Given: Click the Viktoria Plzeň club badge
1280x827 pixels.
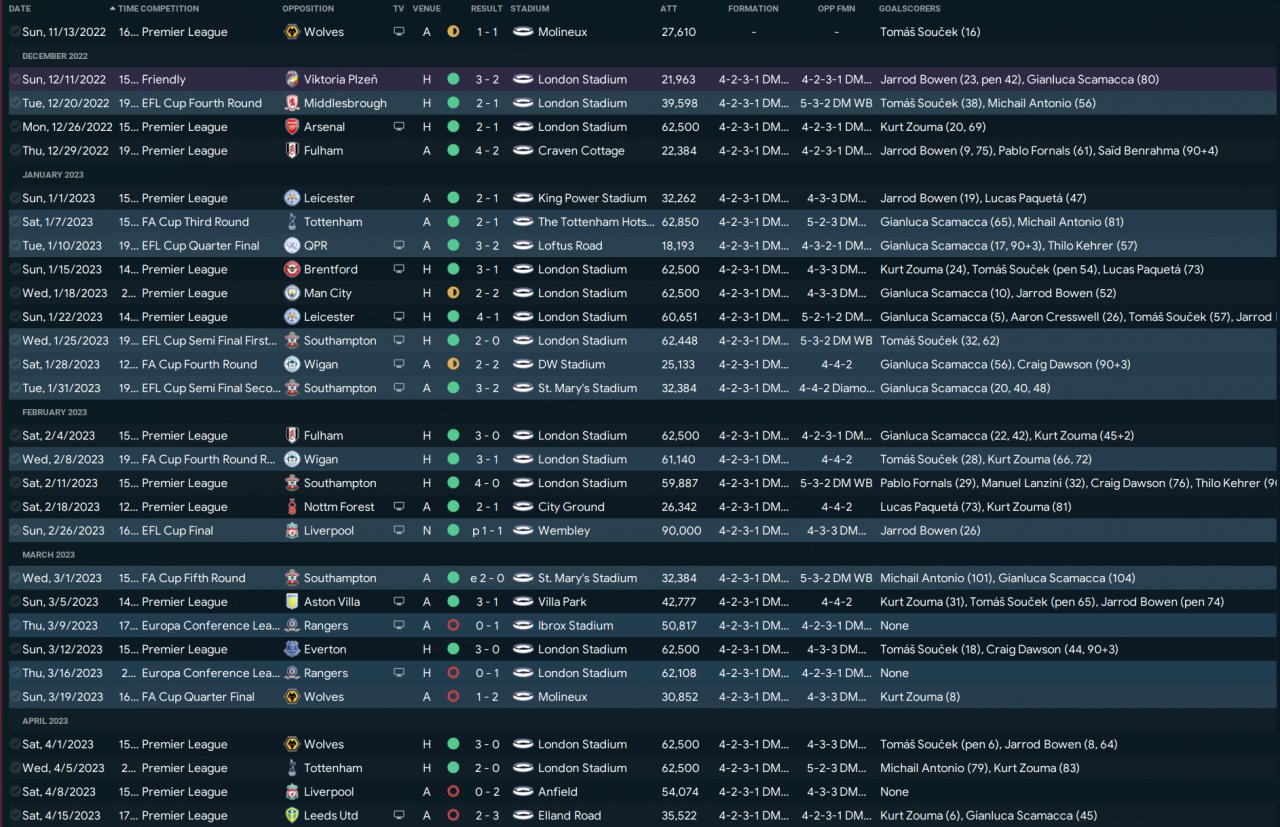Looking at the screenshot, I should (x=292, y=80).
